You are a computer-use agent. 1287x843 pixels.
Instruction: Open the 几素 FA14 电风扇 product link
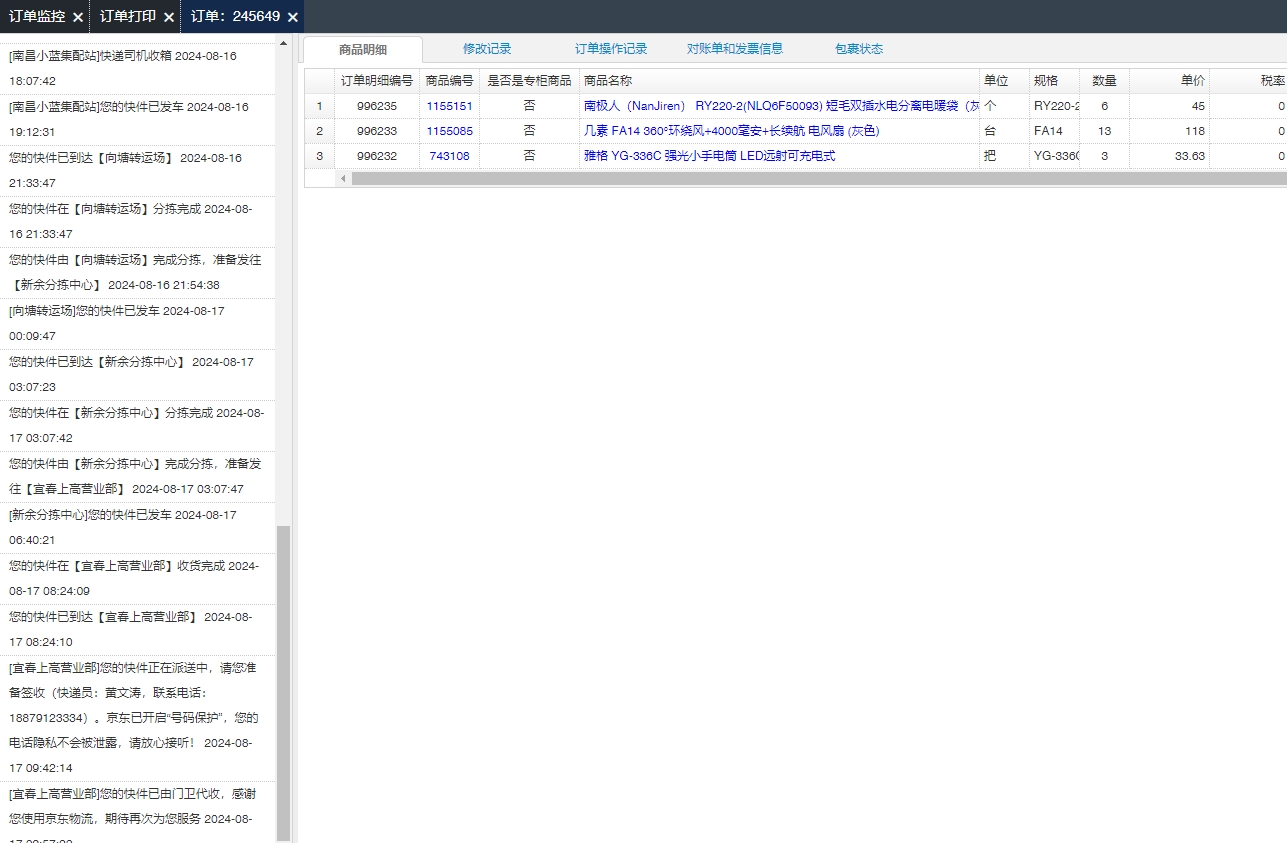731,130
